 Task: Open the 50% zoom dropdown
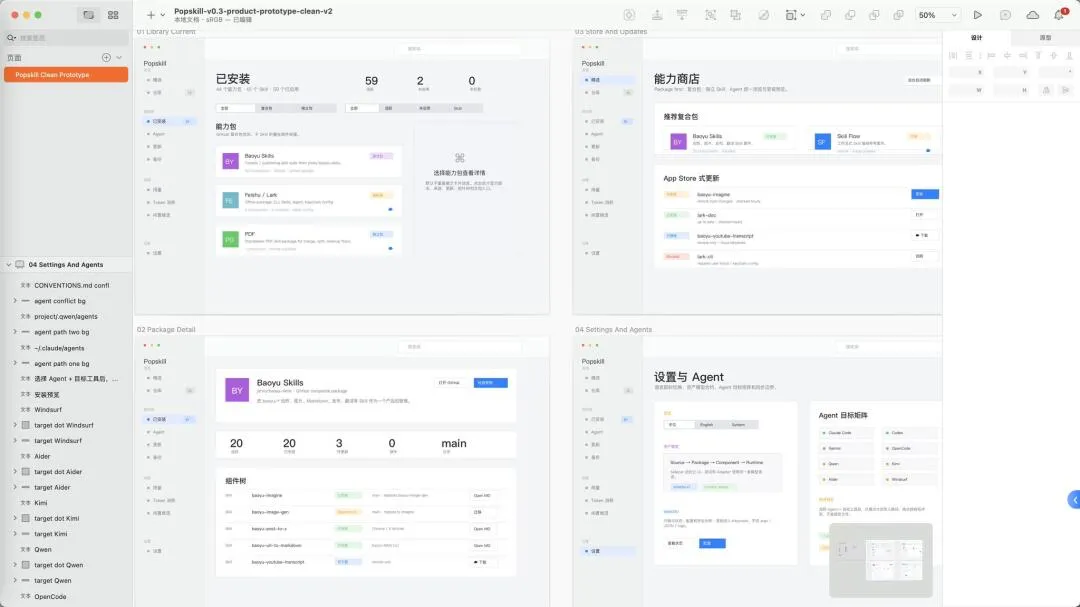point(937,14)
